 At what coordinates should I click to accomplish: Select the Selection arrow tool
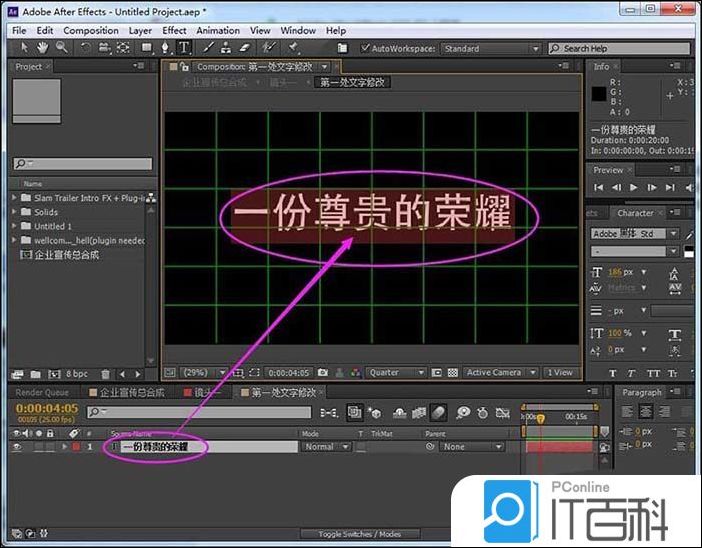[24, 48]
